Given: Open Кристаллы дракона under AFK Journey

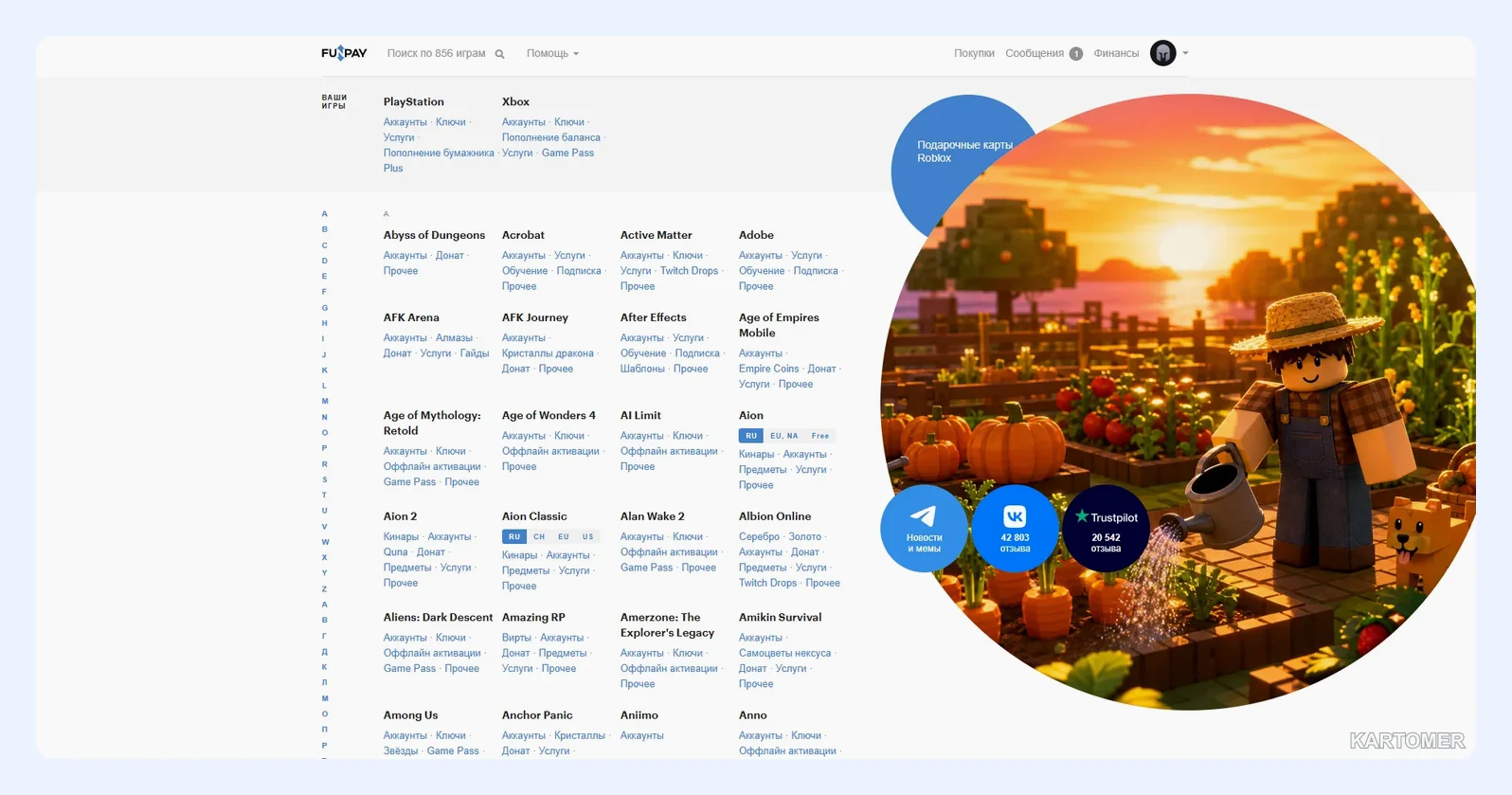Looking at the screenshot, I should (x=548, y=353).
